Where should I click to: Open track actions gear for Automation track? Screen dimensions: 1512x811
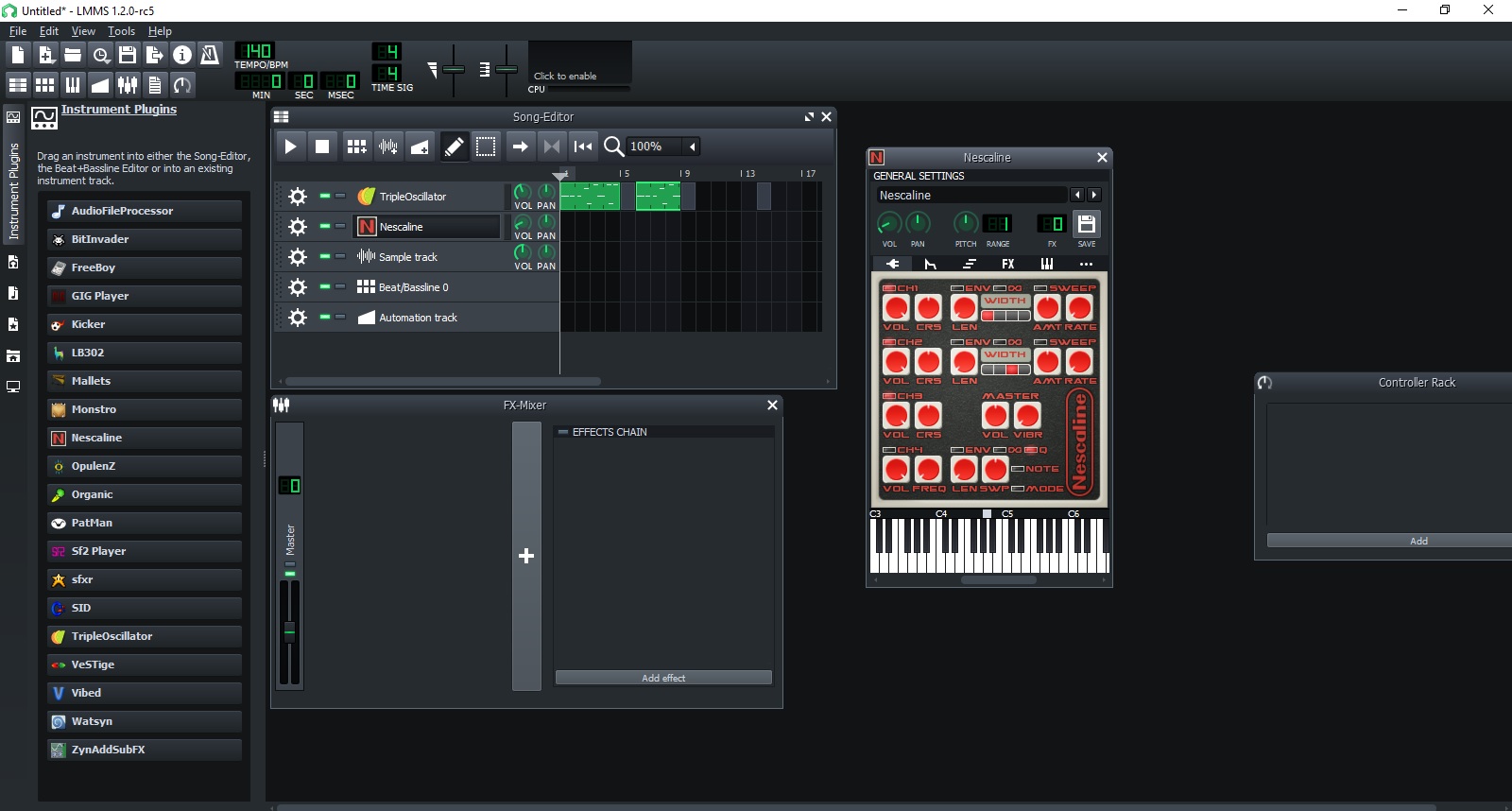coord(298,318)
